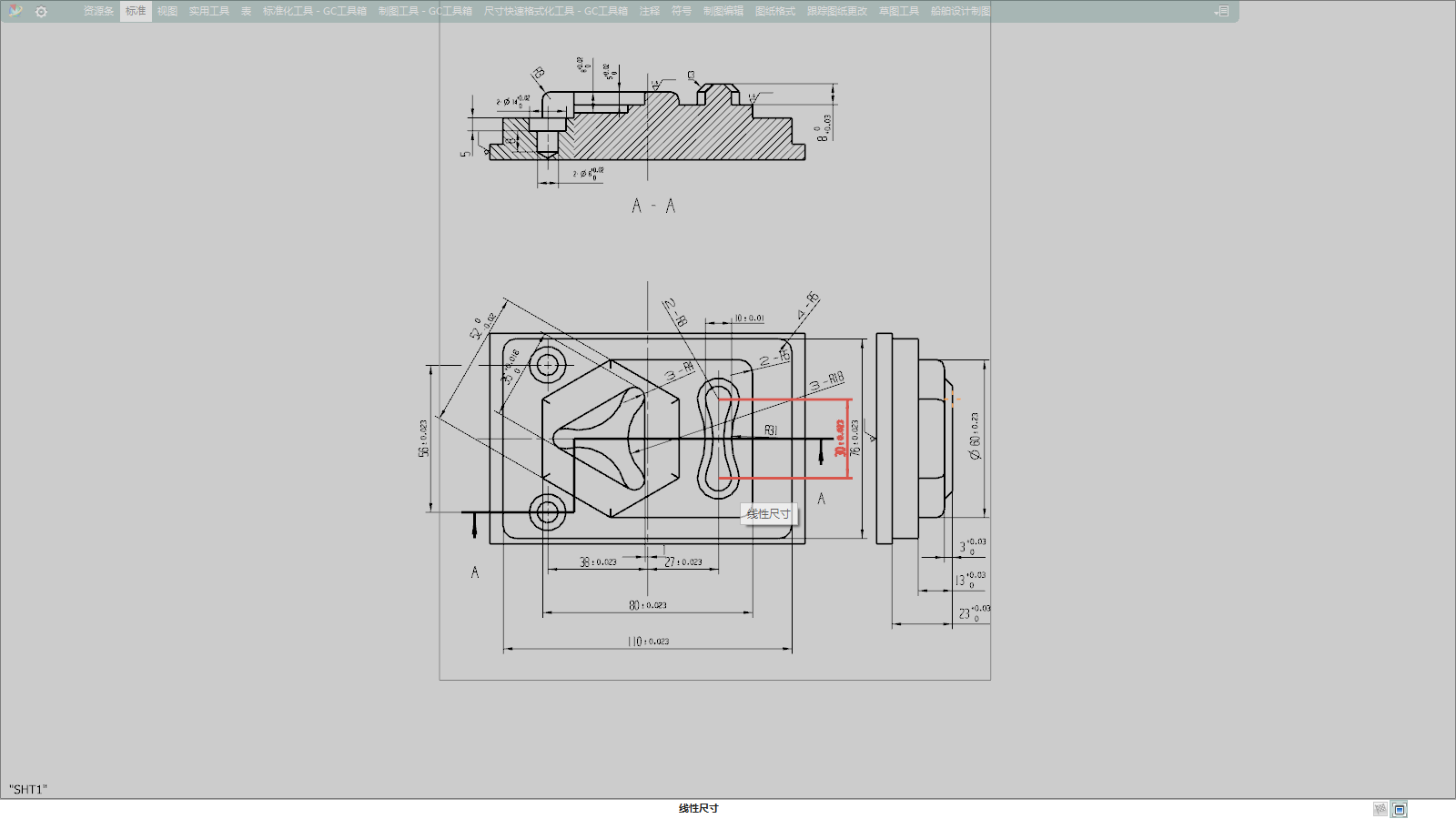
Task: Open the 草图工具 tab
Action: [899, 11]
